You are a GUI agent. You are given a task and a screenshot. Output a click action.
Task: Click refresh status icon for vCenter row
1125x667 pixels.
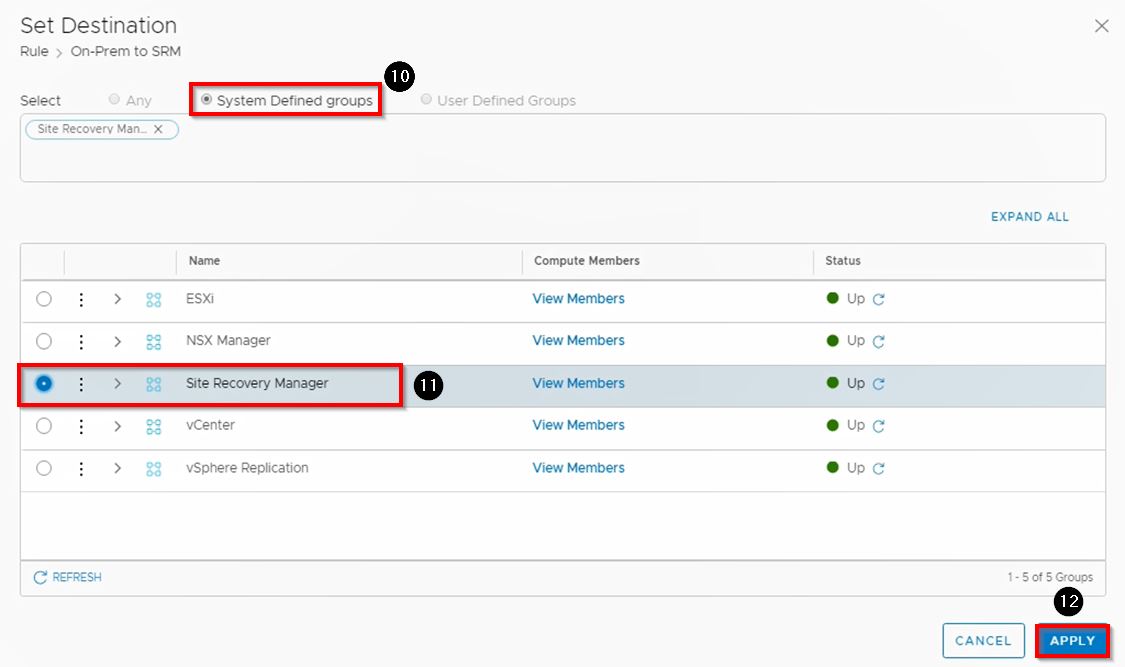(x=878, y=426)
